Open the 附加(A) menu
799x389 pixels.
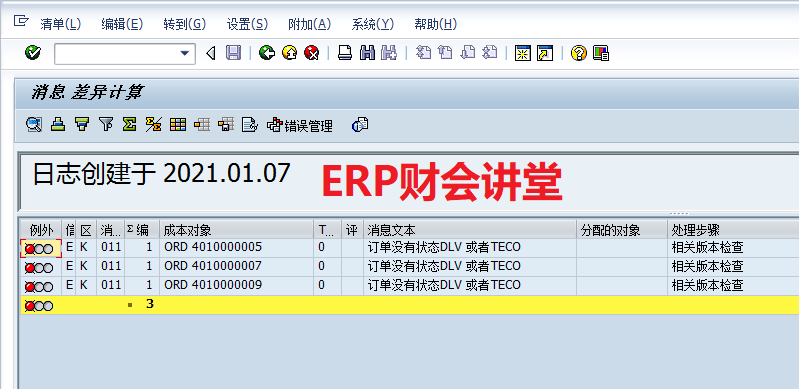309,24
